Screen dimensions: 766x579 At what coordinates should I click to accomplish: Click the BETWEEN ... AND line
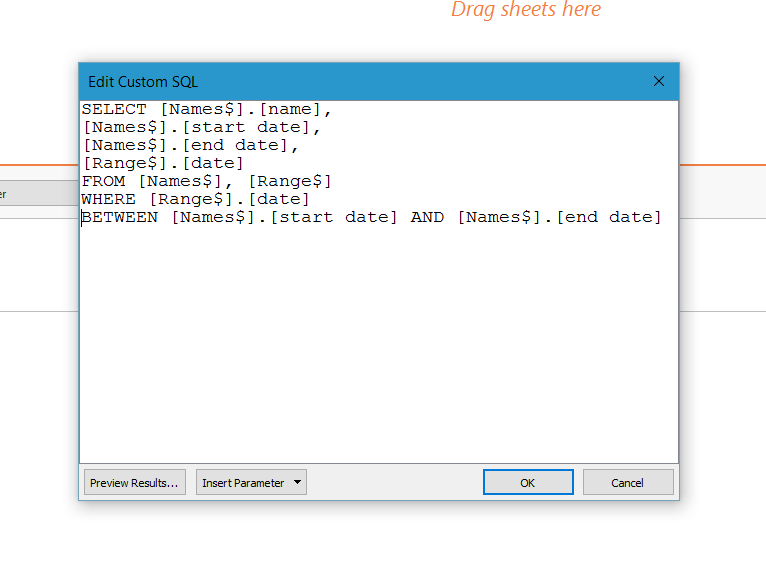[x=371, y=217]
